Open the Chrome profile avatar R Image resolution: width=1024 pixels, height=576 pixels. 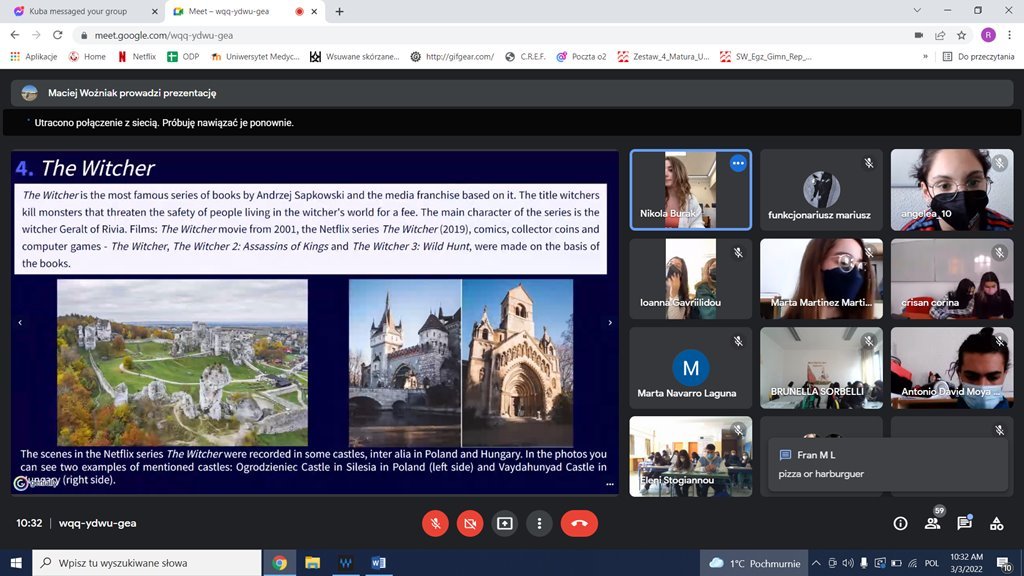pyautogui.click(x=988, y=35)
